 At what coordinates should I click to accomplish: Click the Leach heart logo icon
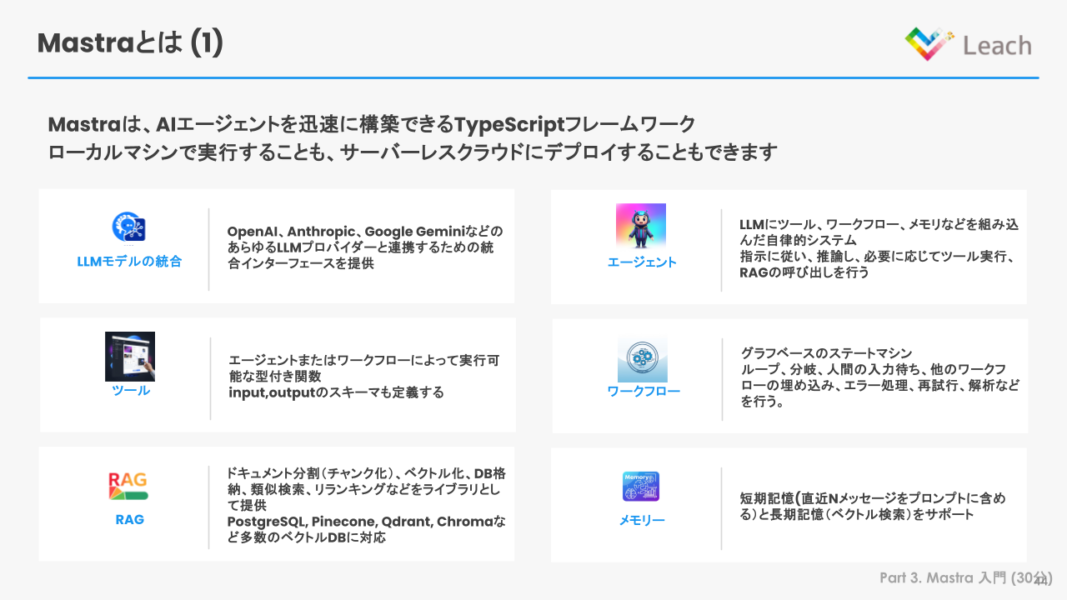pos(929,43)
